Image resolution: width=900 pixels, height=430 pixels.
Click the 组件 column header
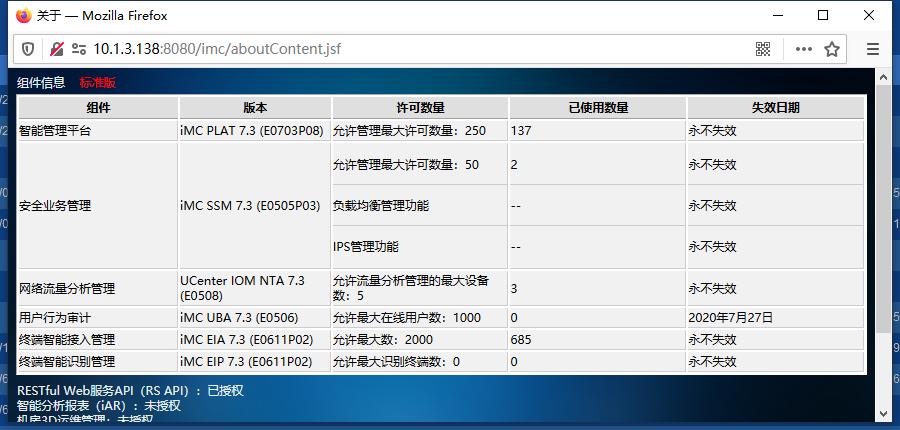[x=98, y=107]
